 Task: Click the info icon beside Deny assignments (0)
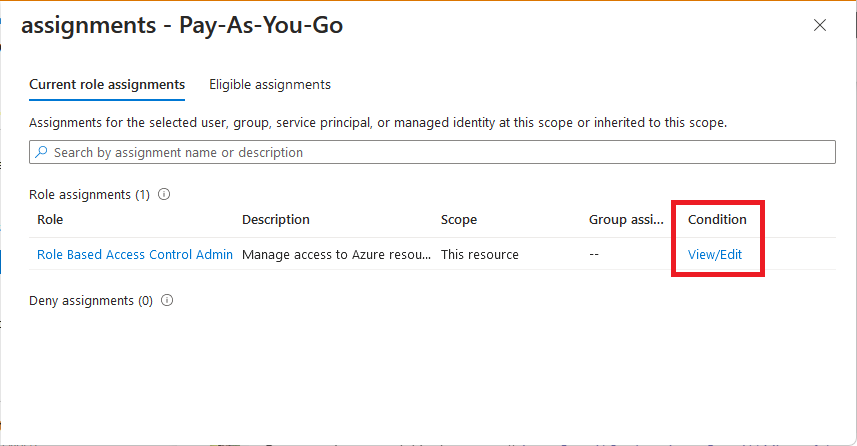pyautogui.click(x=167, y=300)
